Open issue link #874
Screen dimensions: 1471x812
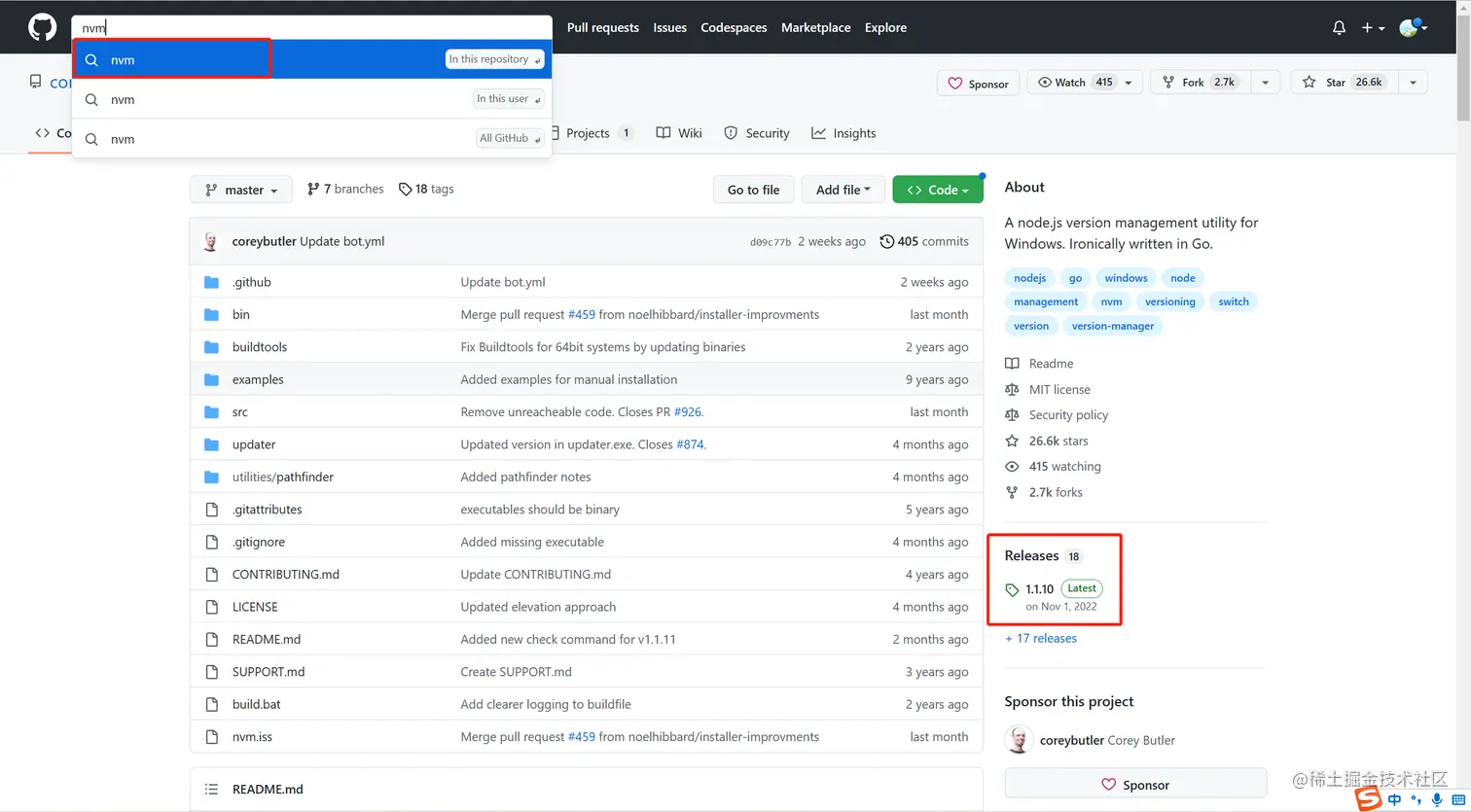click(690, 444)
